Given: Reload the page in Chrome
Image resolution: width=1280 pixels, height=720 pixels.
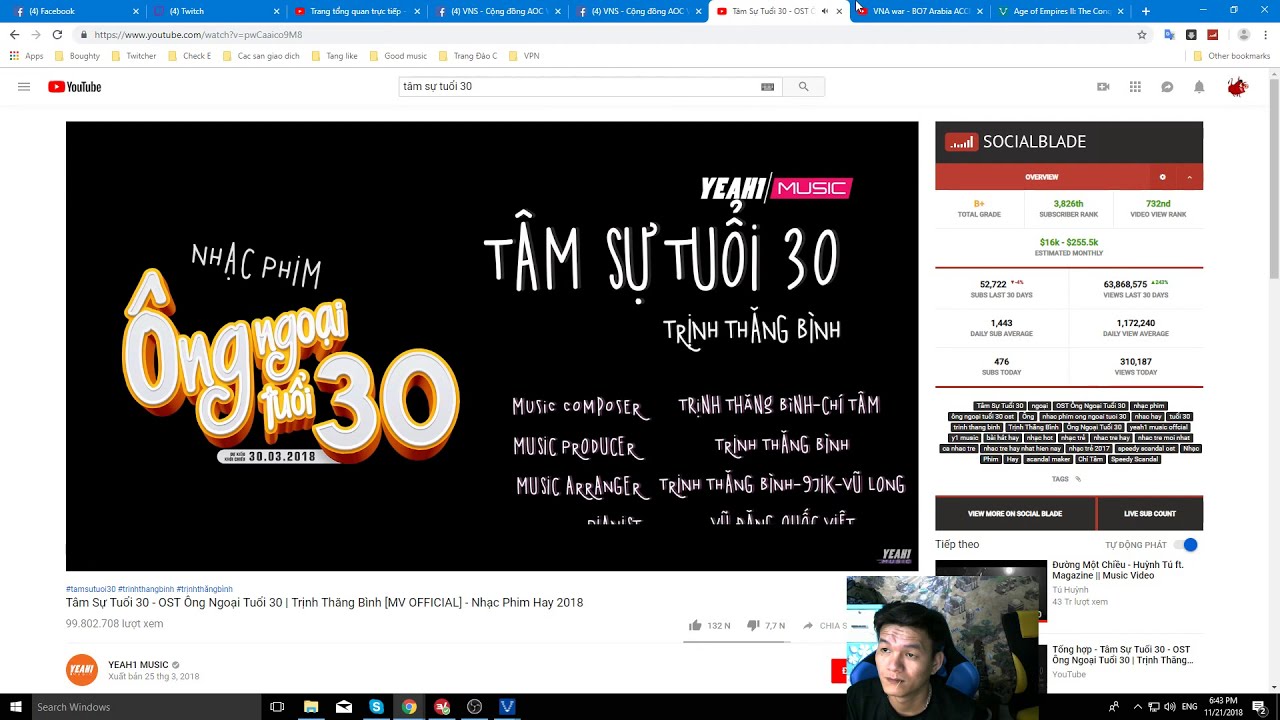Looking at the screenshot, I should point(57,34).
